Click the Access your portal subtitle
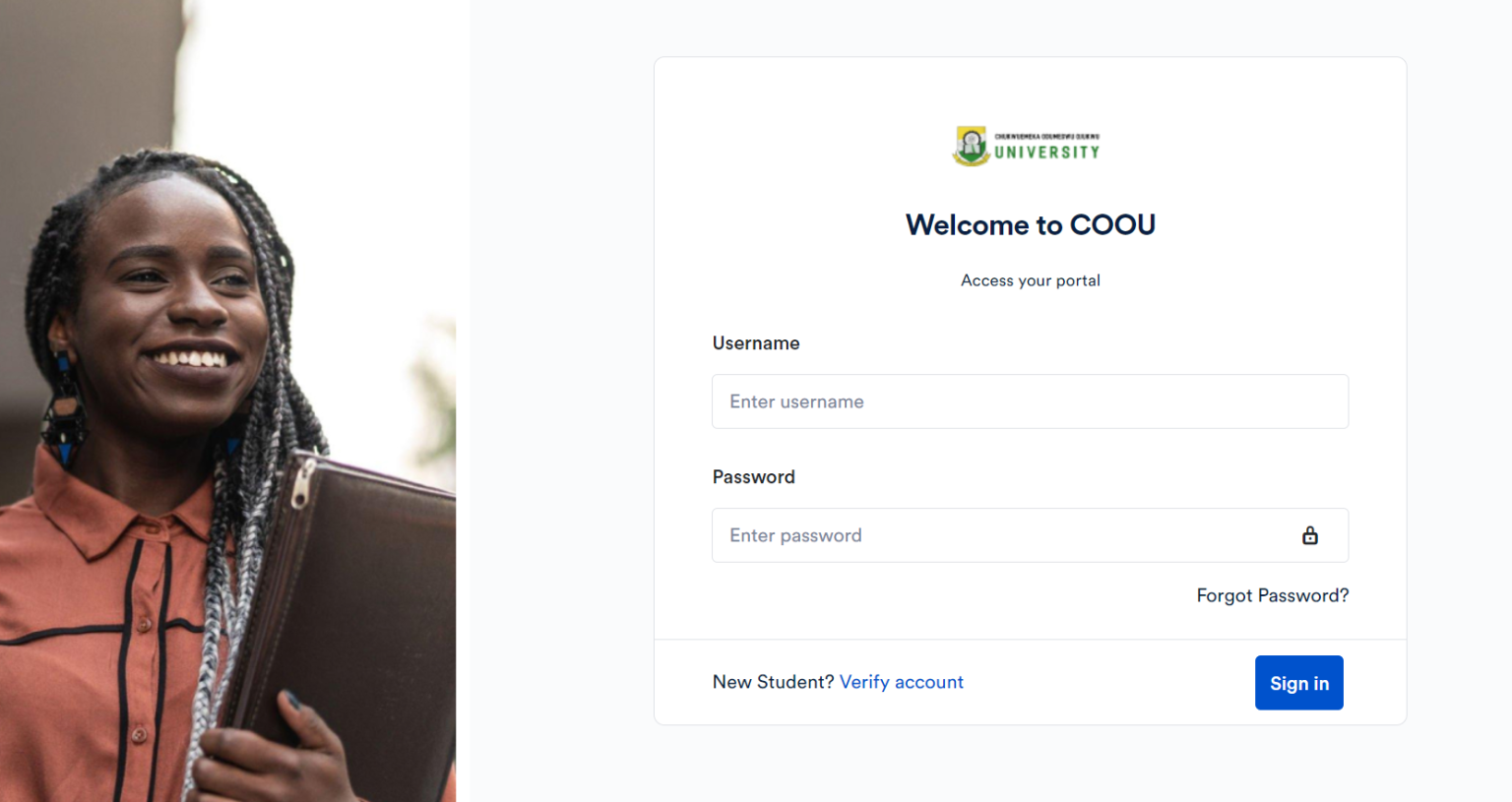Image resolution: width=1512 pixels, height=802 pixels. coord(1030,280)
